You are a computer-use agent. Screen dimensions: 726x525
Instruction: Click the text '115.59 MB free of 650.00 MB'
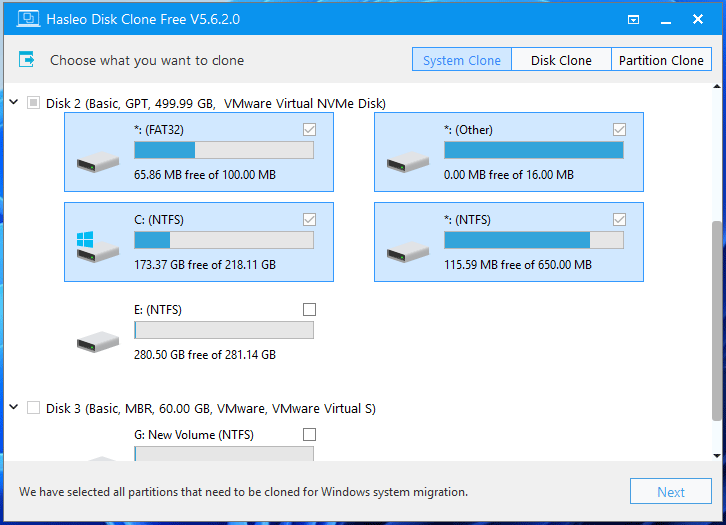tap(518, 265)
